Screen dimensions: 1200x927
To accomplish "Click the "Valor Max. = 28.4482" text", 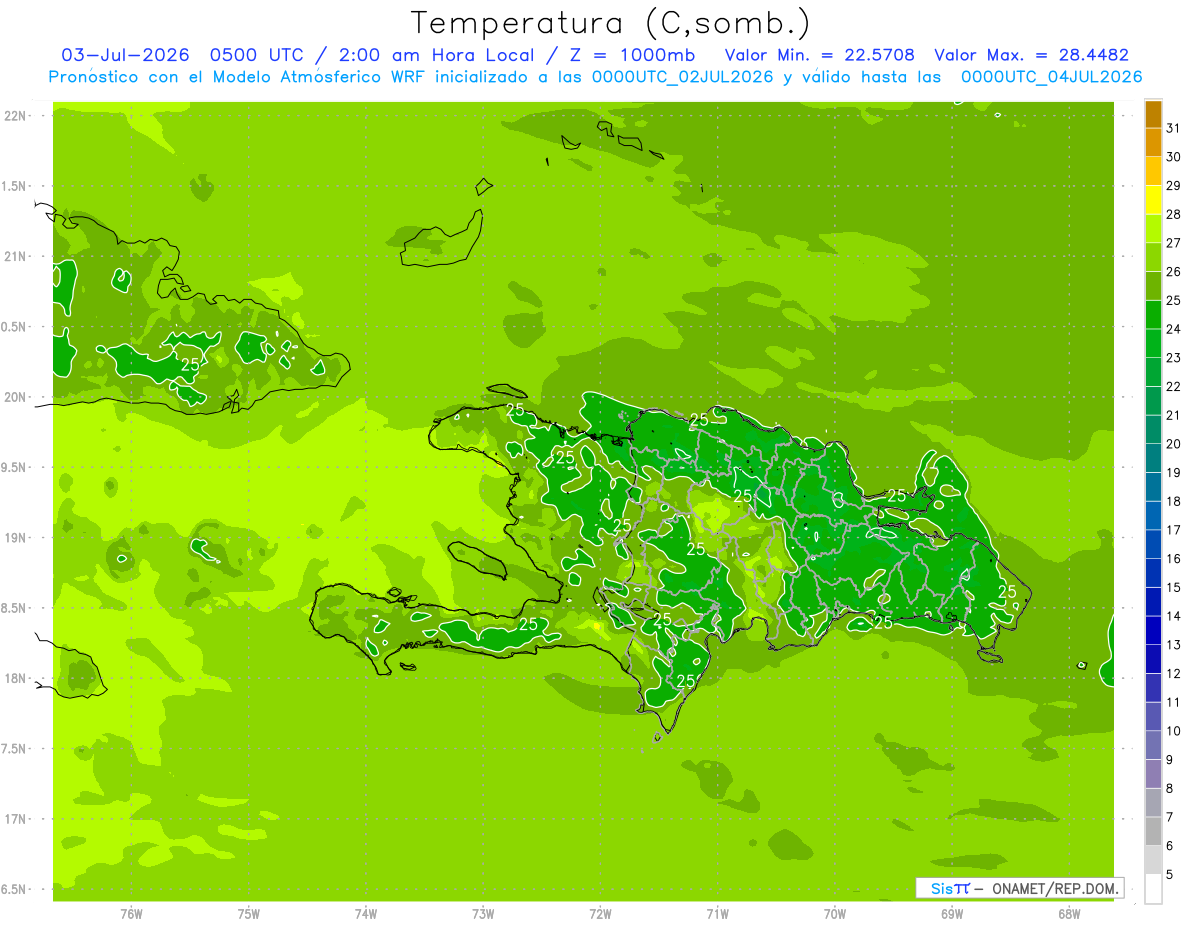I will 1031,56.
